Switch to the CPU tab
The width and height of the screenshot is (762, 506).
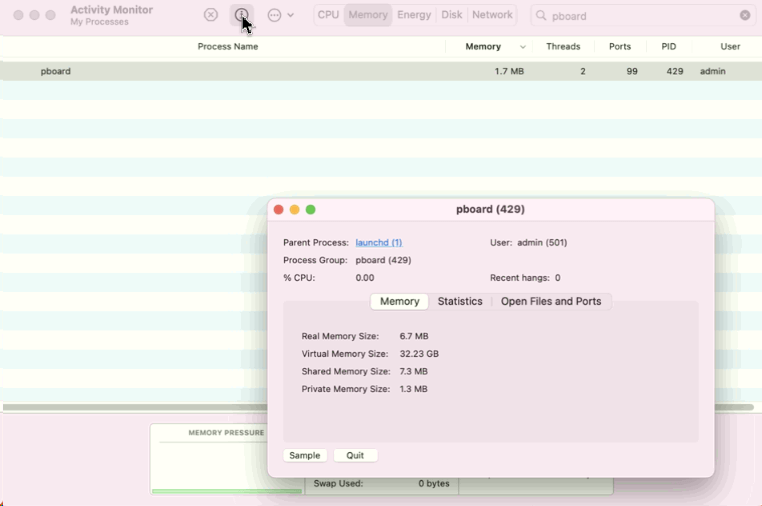pyautogui.click(x=328, y=15)
